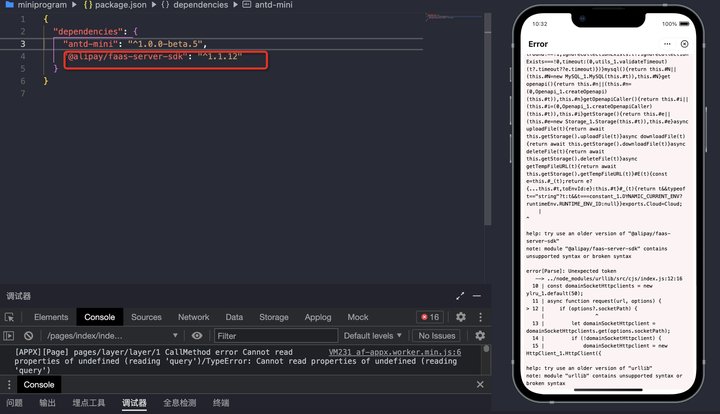This screenshot has height=414, width=720.
Task: Expand the debugger panel with the arrows icon
Action: pos(460,296)
